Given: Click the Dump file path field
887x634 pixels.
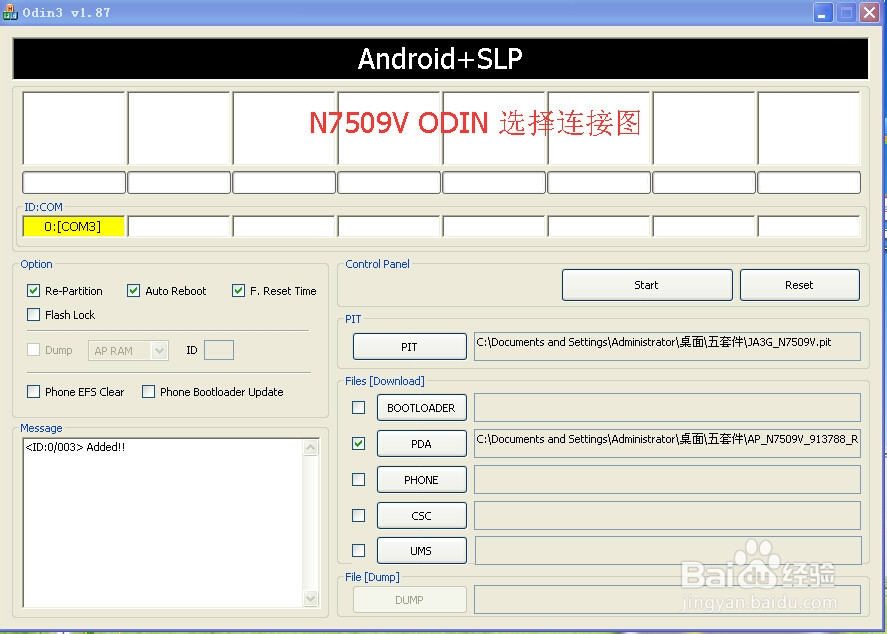Looking at the screenshot, I should click(x=668, y=600).
